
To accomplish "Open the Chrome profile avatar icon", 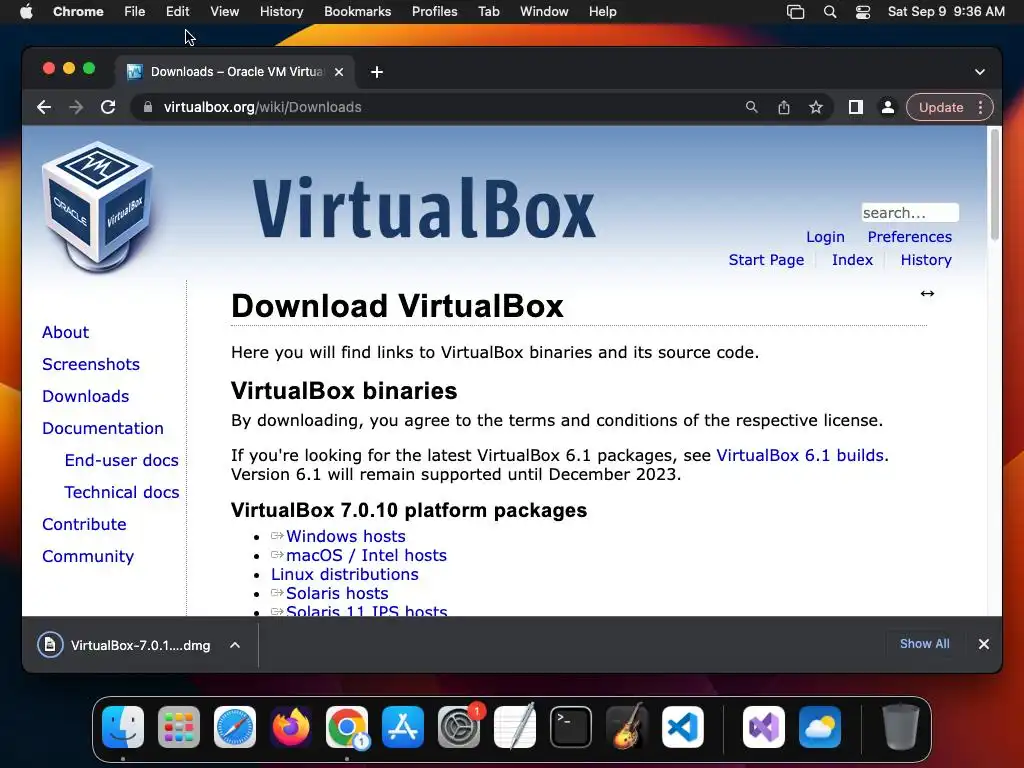I will click(888, 107).
